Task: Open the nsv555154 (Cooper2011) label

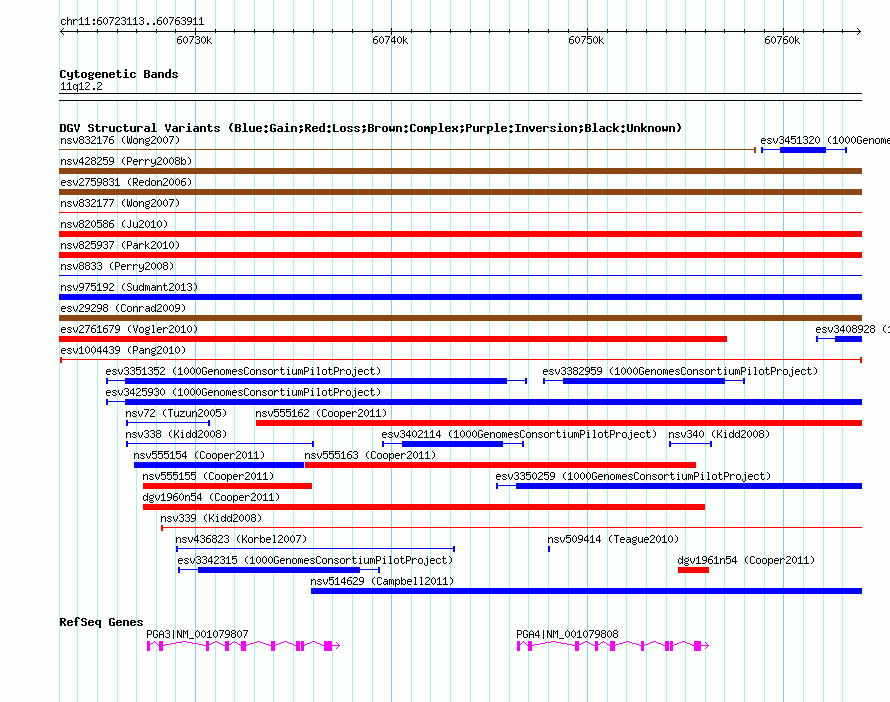Action: coord(199,455)
